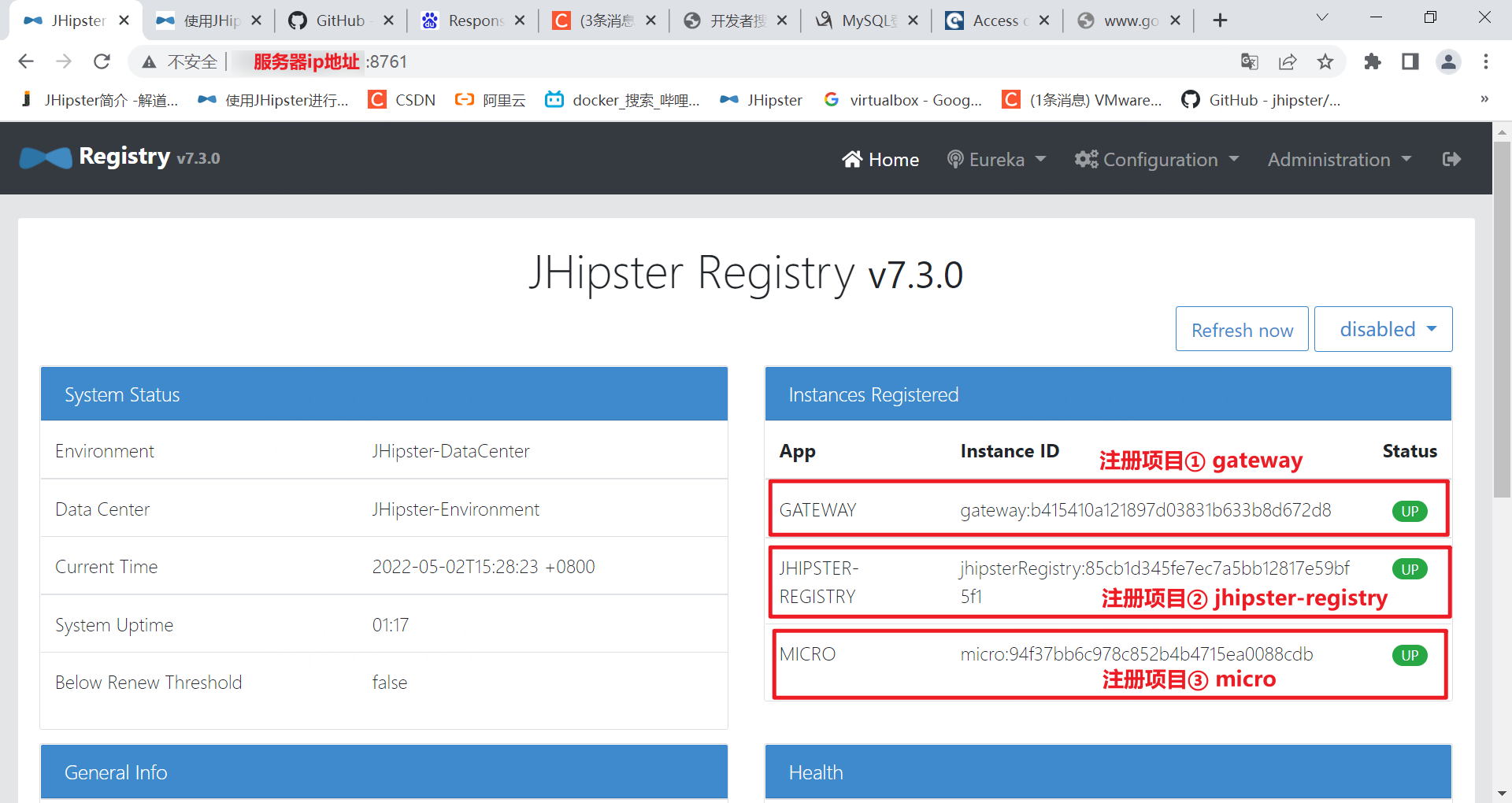The image size is (1512, 803).
Task: Click the Health panel header
Action: [1108, 772]
